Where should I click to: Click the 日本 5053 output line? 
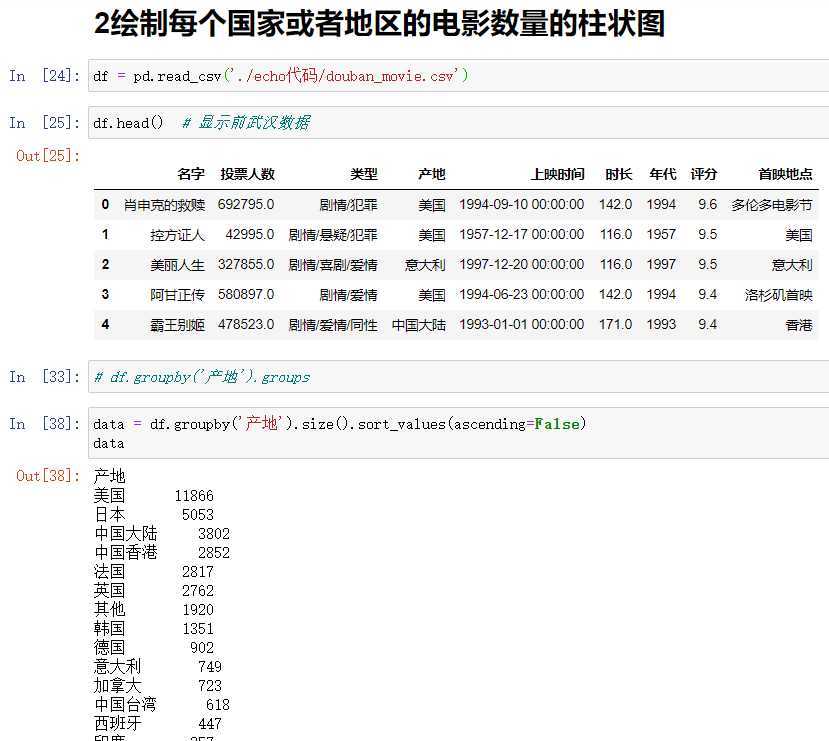154,514
